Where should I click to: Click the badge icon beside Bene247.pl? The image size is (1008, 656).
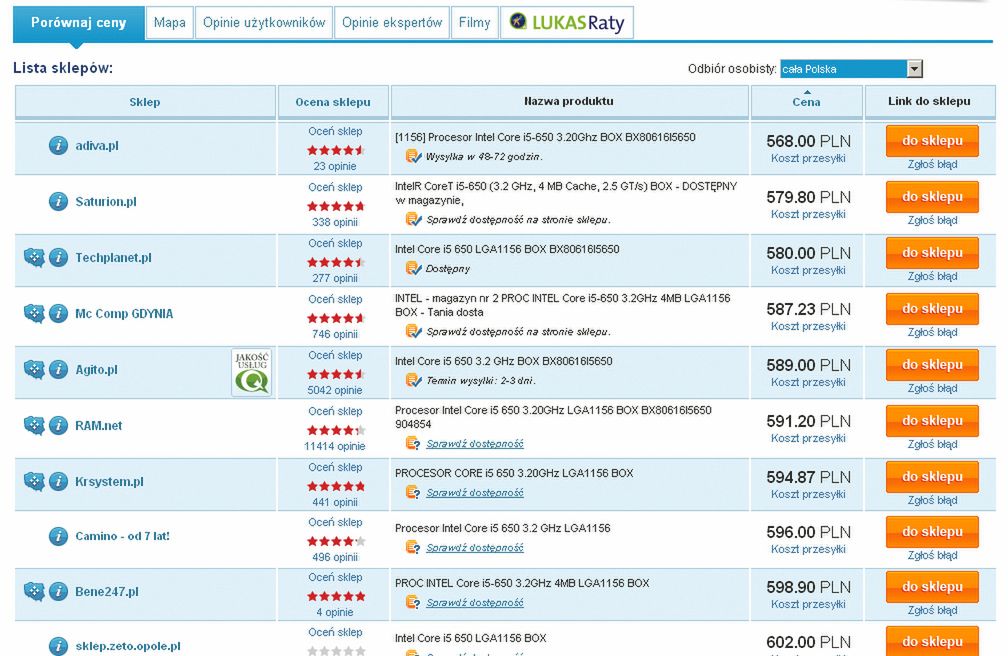point(34,591)
